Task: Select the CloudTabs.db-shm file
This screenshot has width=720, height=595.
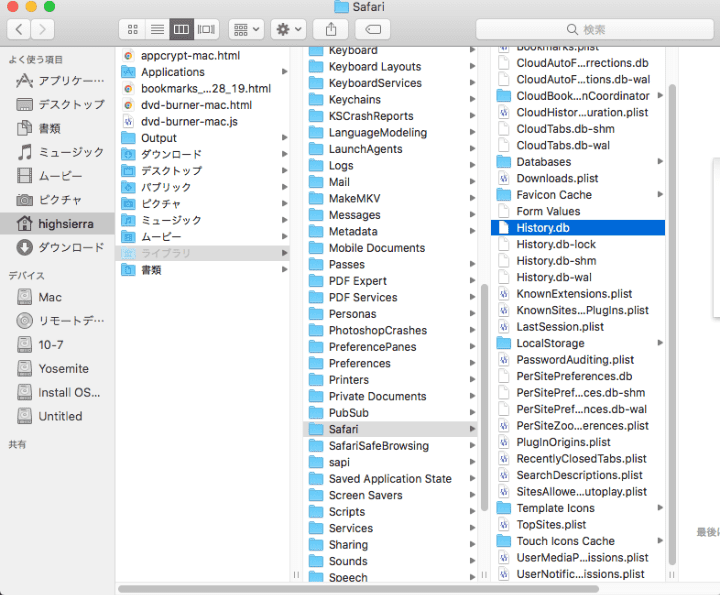Action: point(578,129)
